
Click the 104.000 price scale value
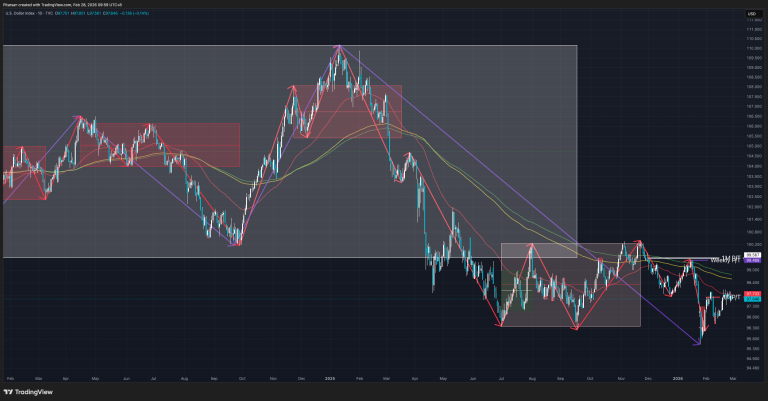[x=754, y=166]
